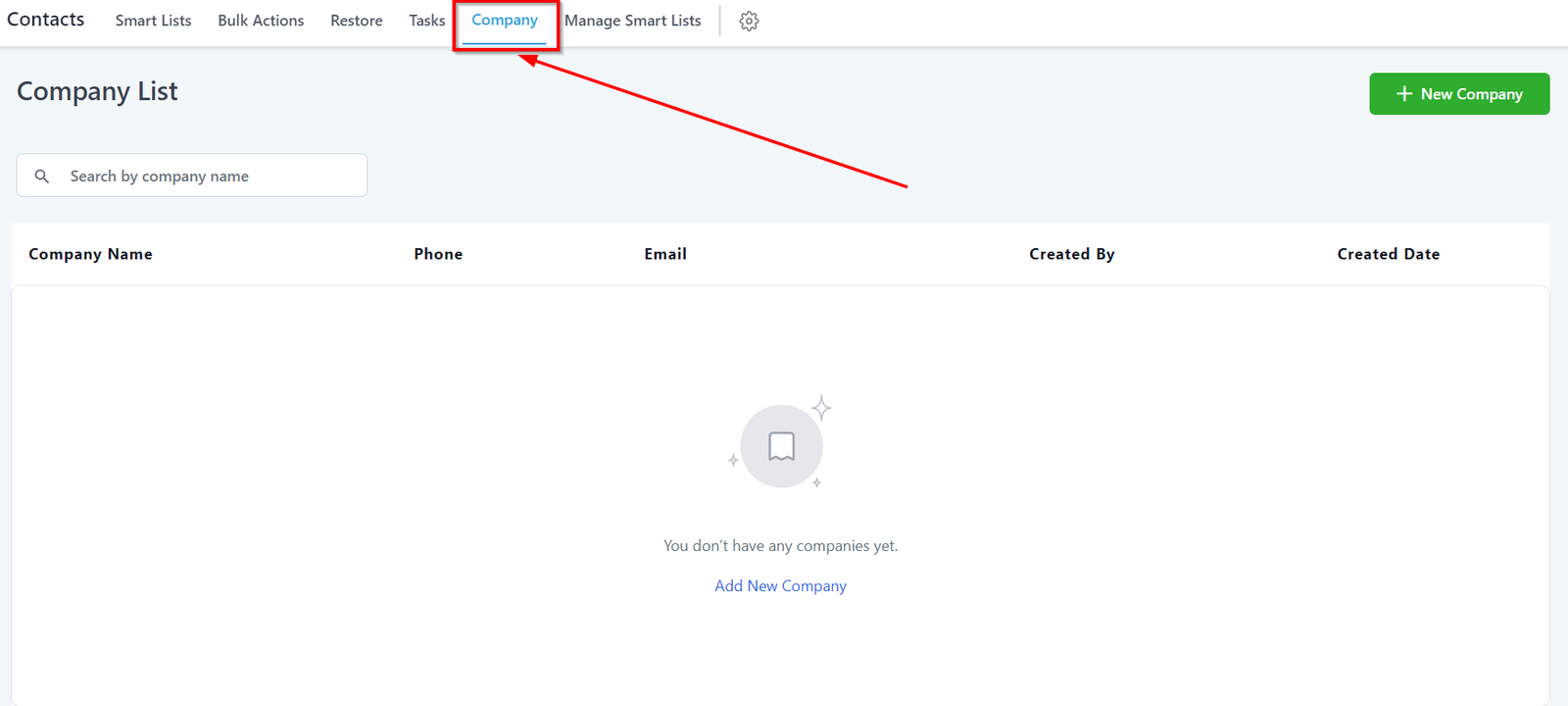This screenshot has height=706, width=1568.
Task: Switch to the Smart Lists tab
Action: coord(153,21)
